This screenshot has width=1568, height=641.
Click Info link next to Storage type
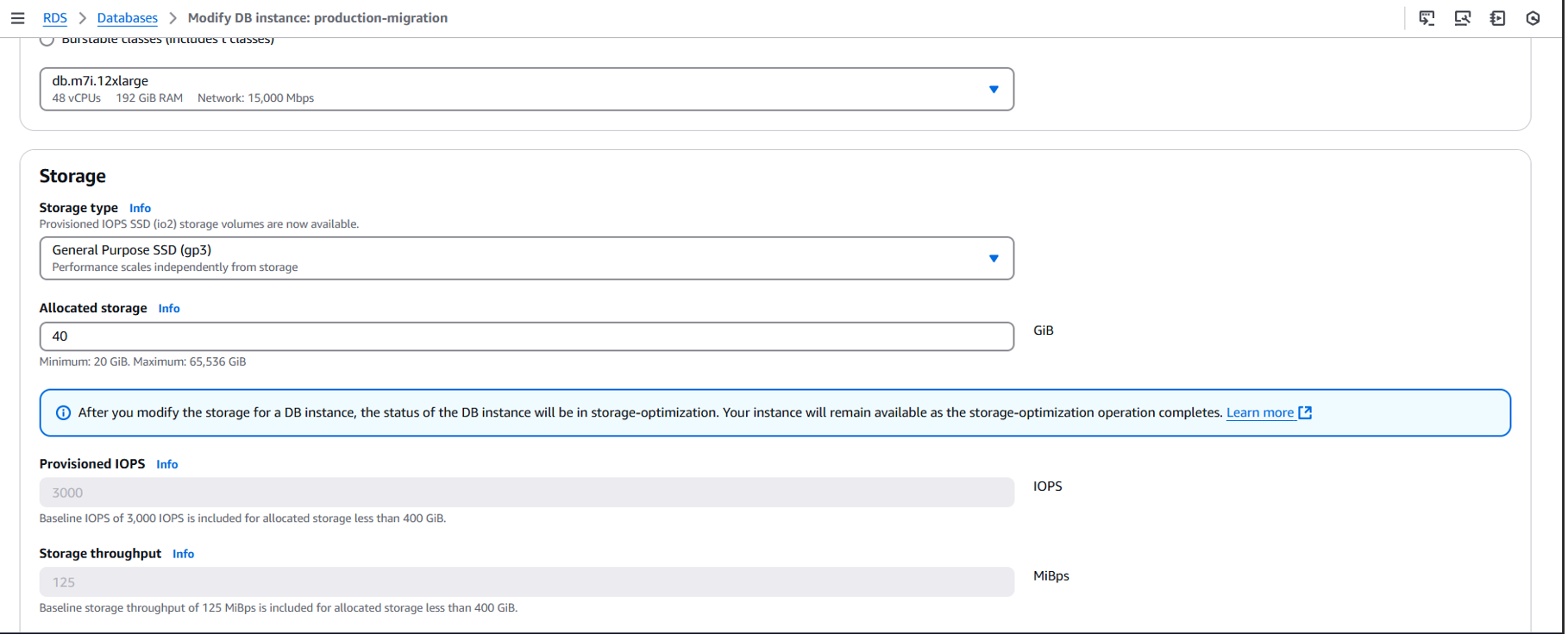coord(141,209)
